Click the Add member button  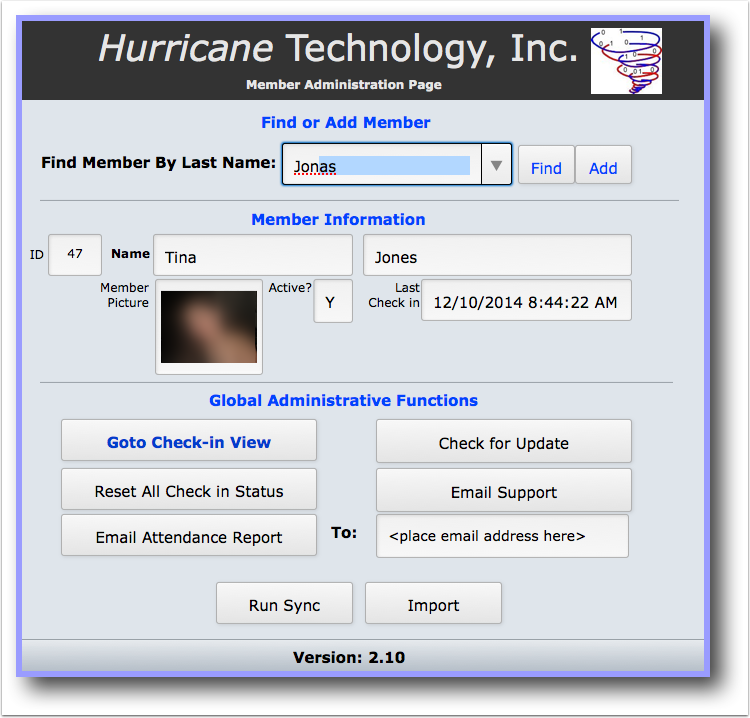click(x=603, y=165)
